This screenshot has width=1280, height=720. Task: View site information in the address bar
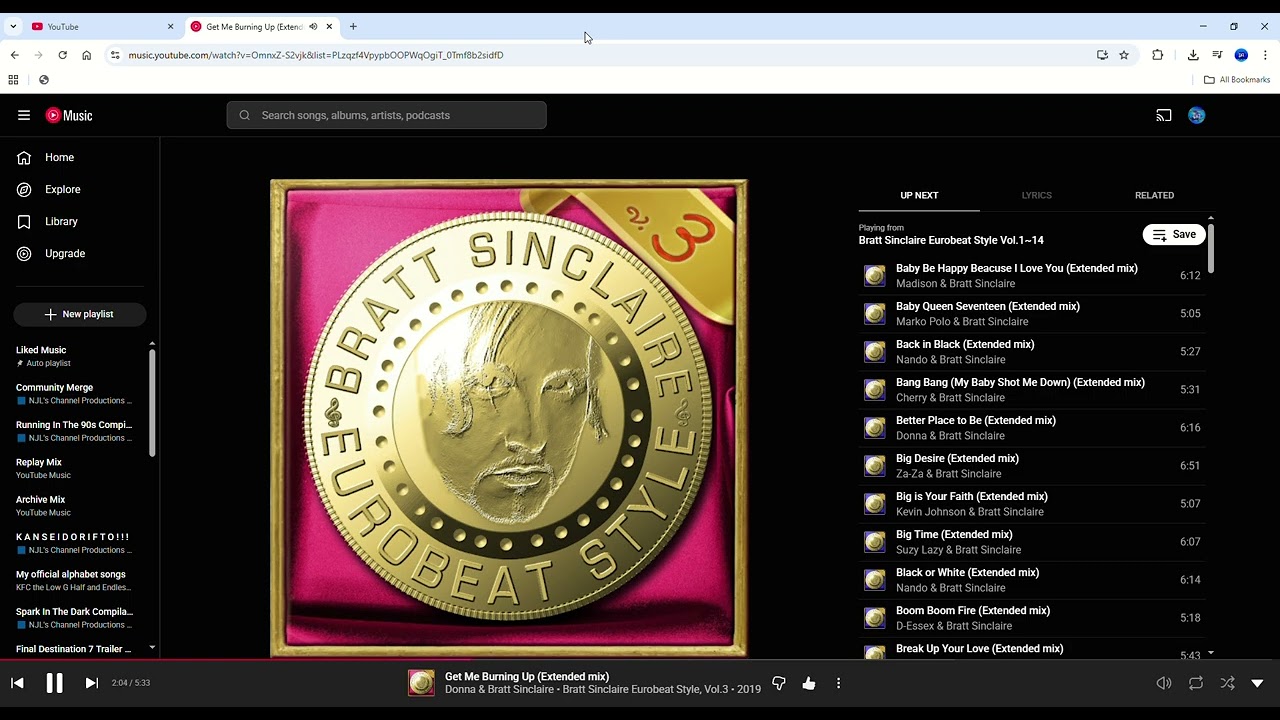115,55
